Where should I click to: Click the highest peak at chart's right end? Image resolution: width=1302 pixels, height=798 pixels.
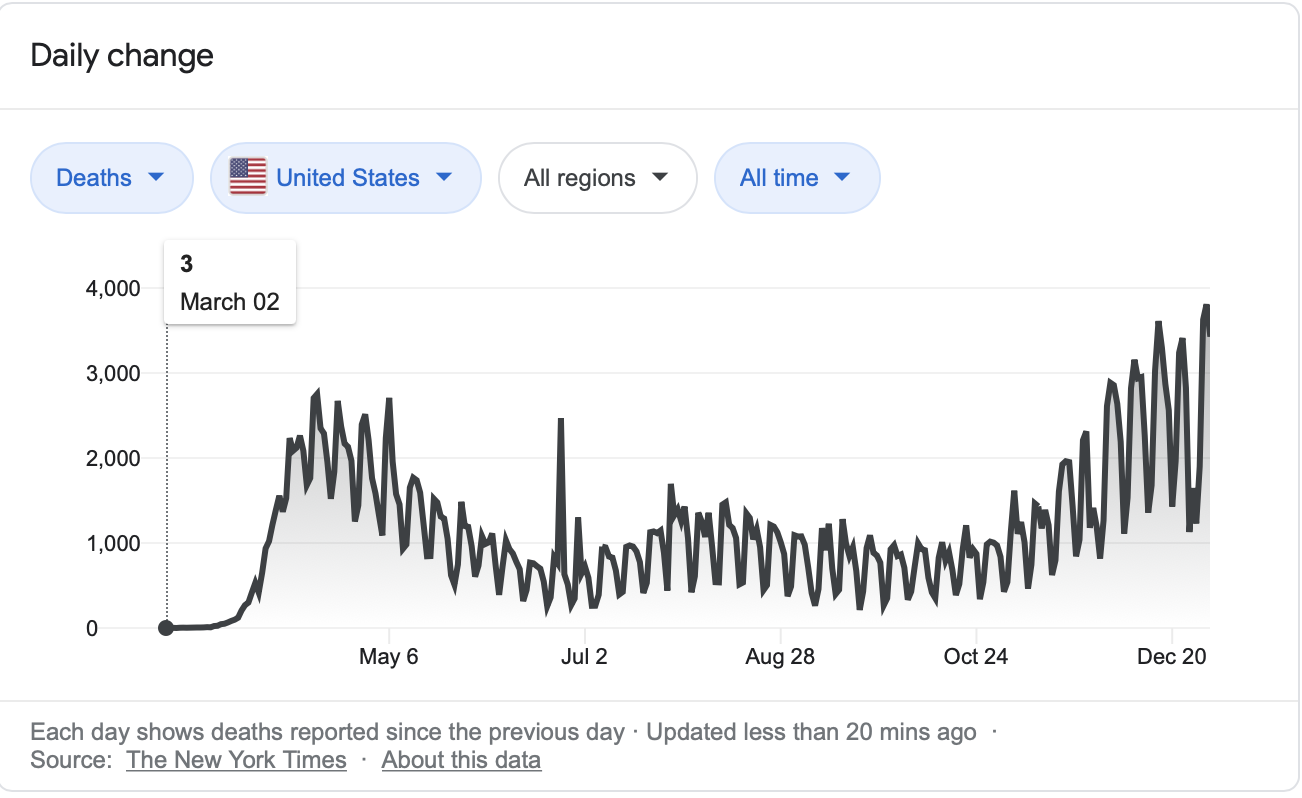tap(1206, 306)
